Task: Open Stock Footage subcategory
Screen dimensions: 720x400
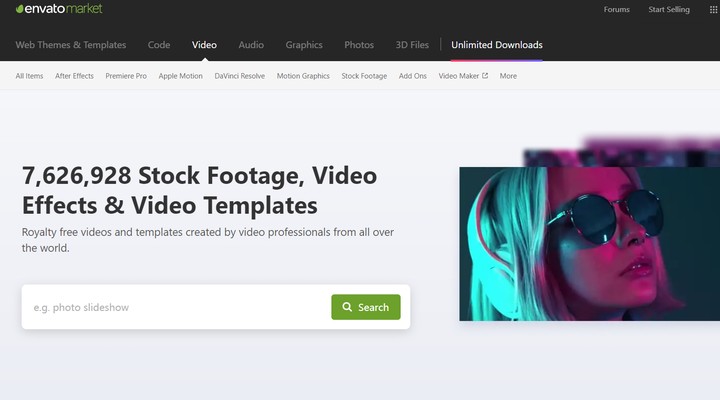Action: coord(364,76)
